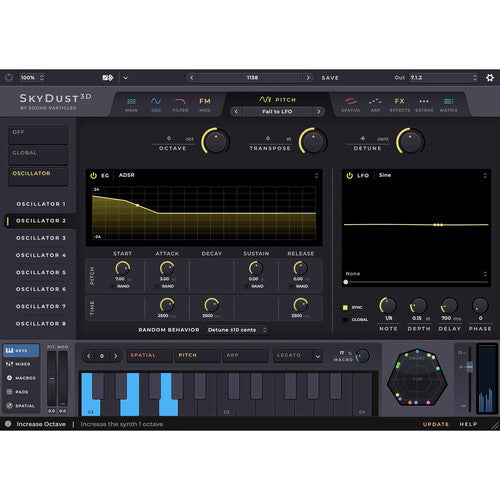Show the Pads panel
The image size is (500, 500).
click(x=17, y=392)
